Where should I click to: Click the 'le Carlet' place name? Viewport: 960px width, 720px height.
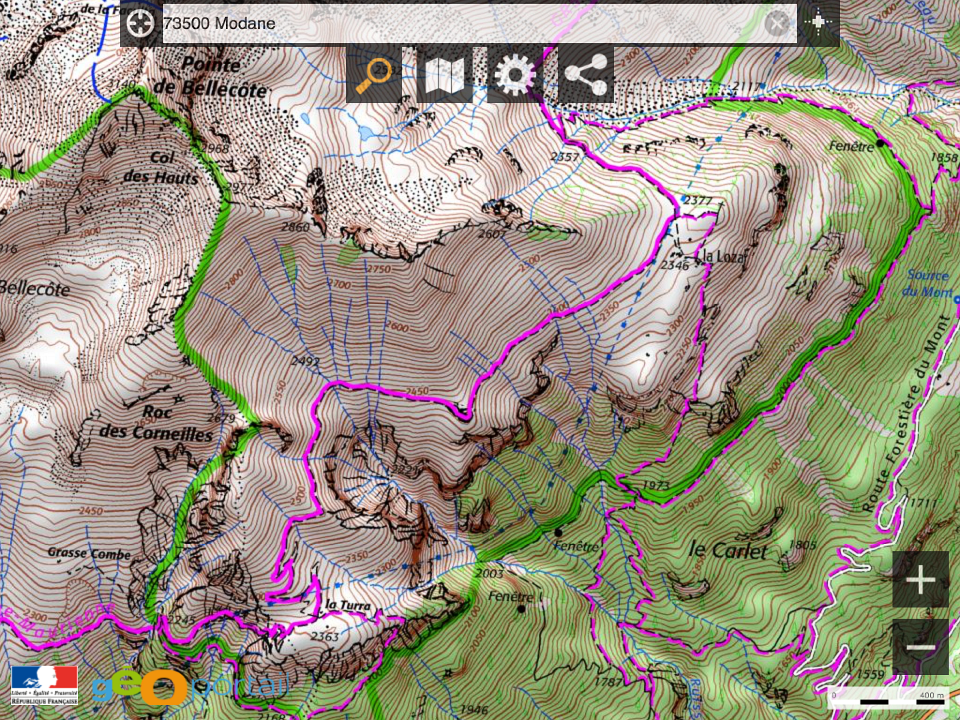click(728, 550)
